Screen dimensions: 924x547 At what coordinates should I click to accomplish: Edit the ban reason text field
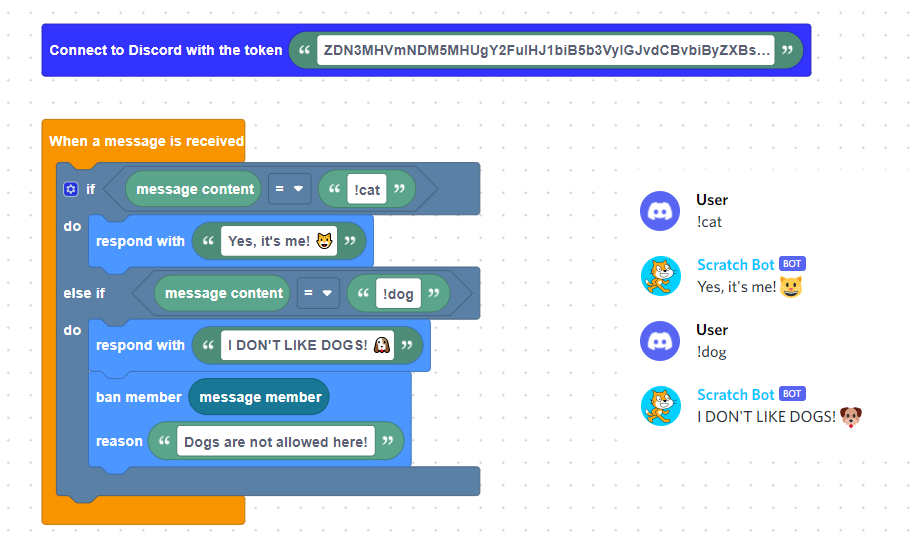point(276,441)
